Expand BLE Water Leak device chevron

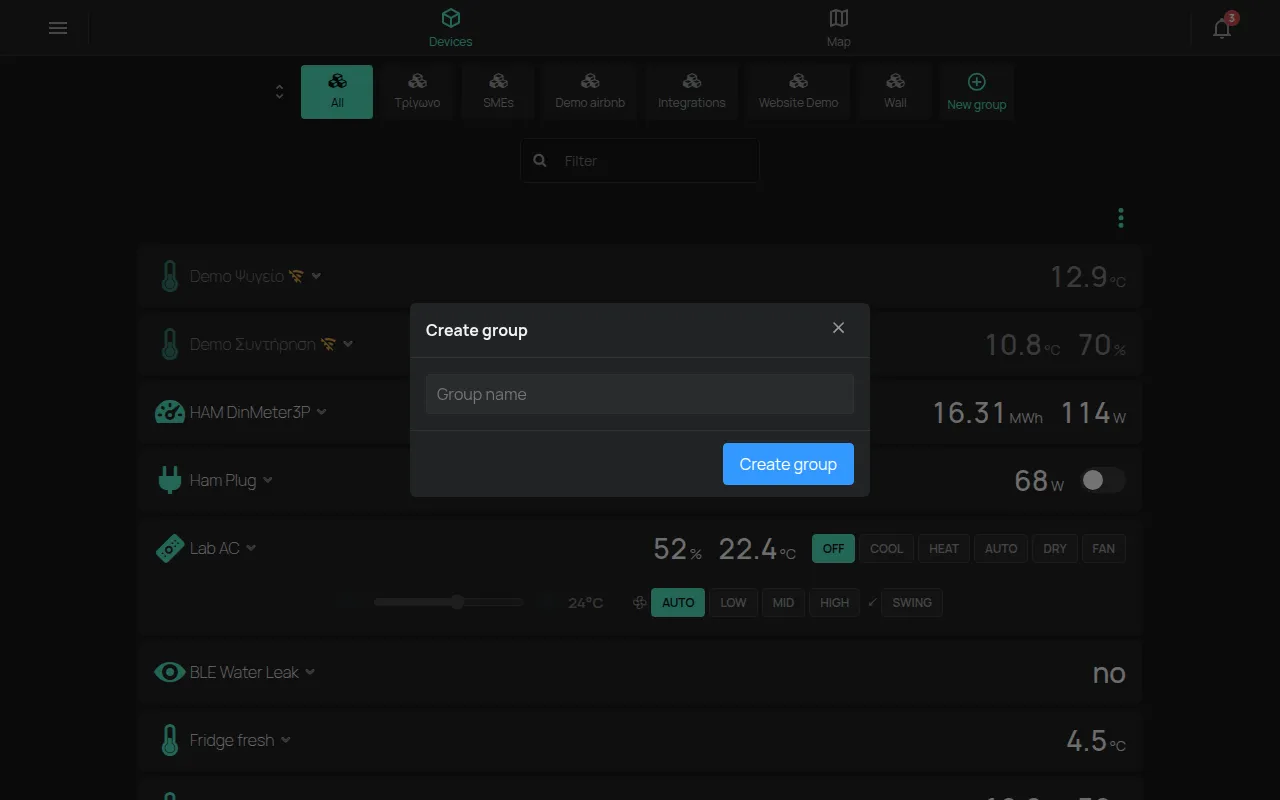tap(310, 672)
